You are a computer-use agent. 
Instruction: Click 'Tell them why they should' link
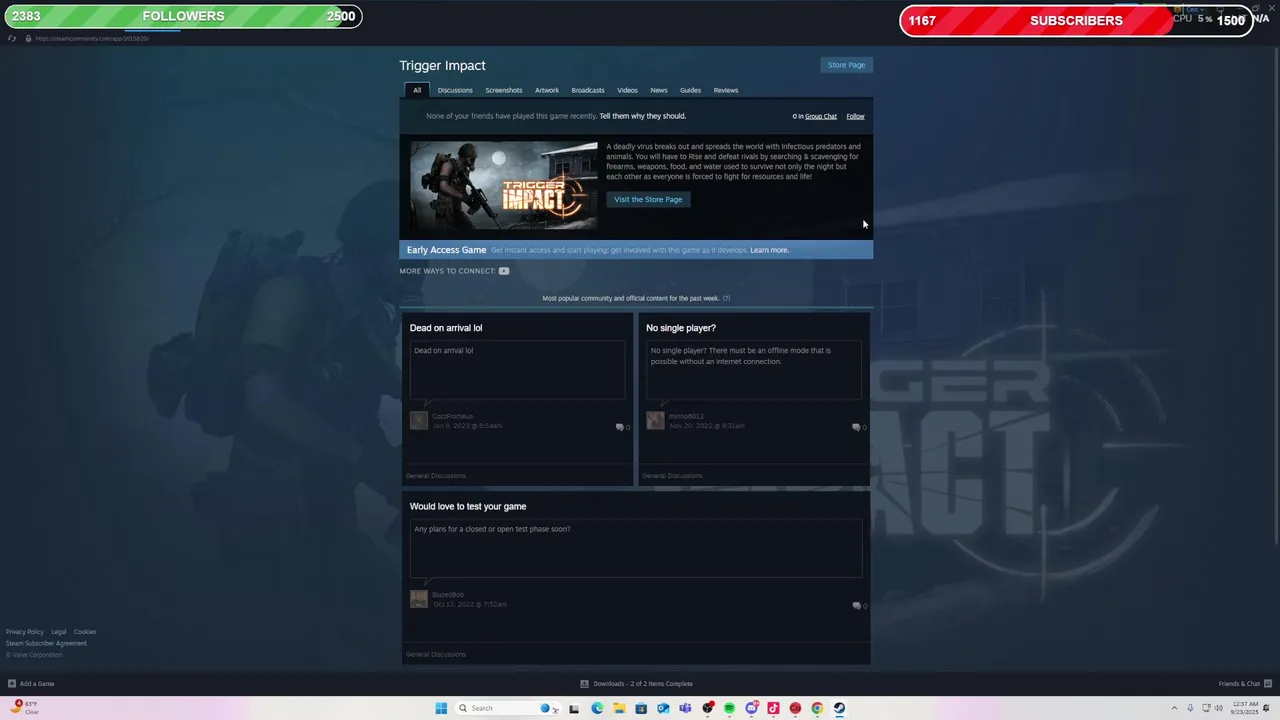[643, 116]
